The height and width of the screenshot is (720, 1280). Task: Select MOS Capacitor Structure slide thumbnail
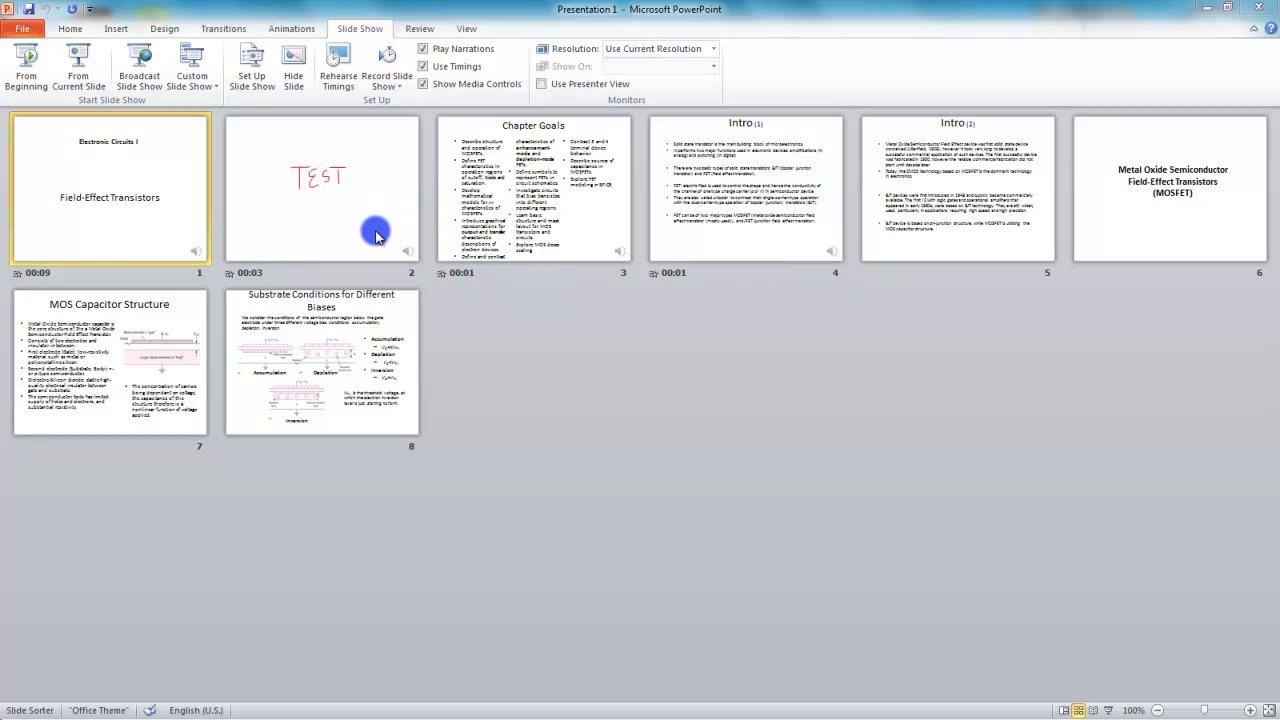(110, 362)
